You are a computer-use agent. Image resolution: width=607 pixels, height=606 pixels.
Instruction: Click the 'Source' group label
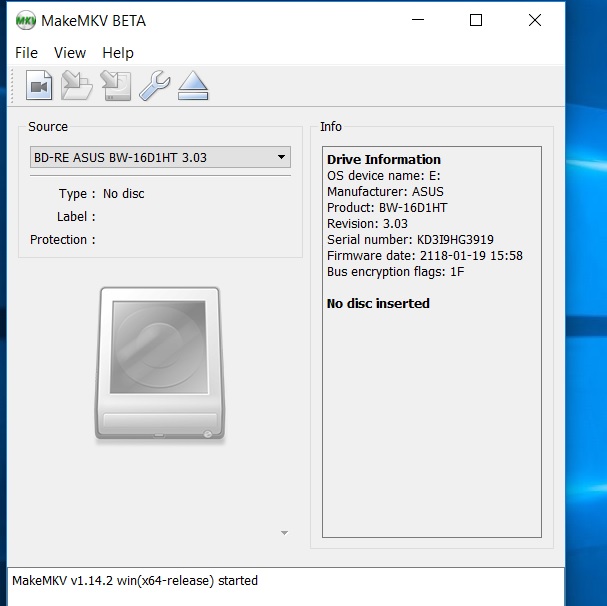pos(48,127)
